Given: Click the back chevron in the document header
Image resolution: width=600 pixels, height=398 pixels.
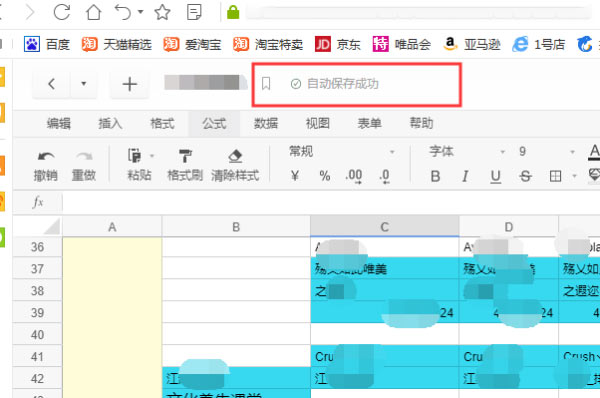Looking at the screenshot, I should tap(51, 84).
